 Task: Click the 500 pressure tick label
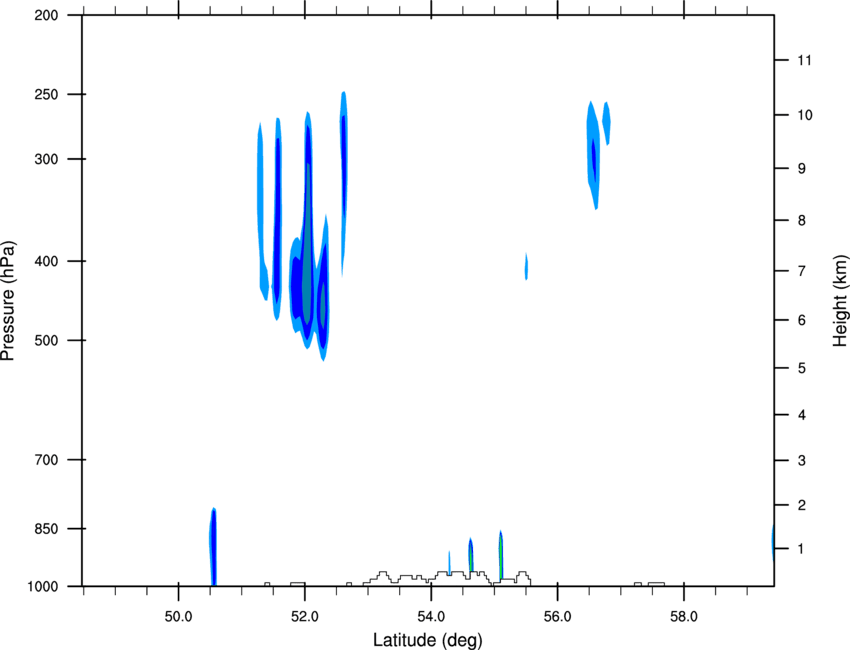pyautogui.click(x=46, y=340)
